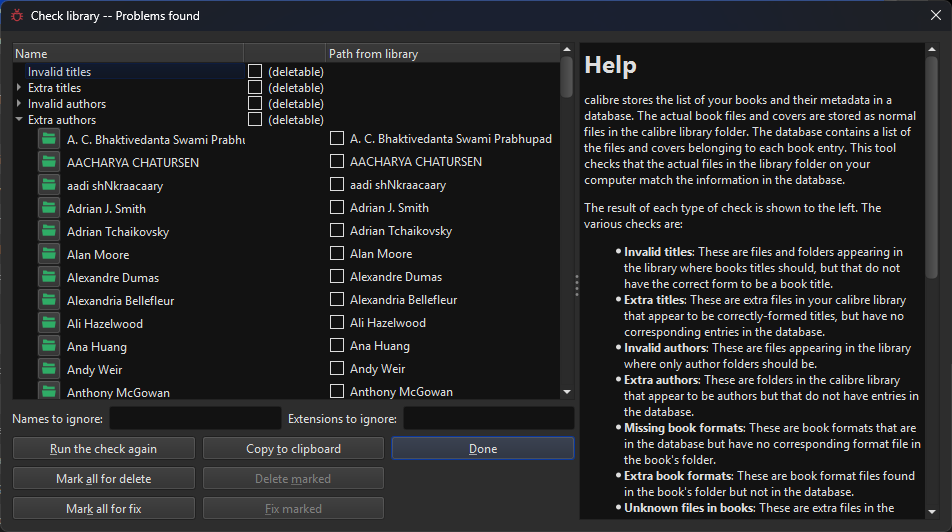Expand the Invalid authors tree node
This screenshot has width=952, height=532.
tap(19, 103)
